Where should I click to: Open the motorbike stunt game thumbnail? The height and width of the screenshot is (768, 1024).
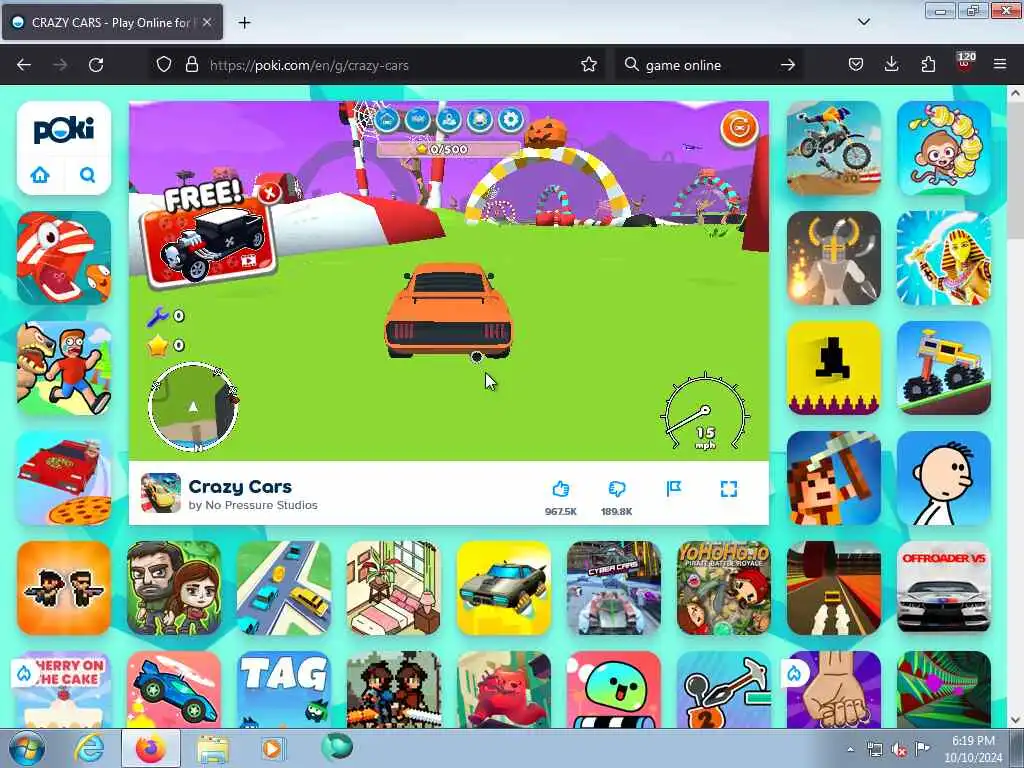(834, 148)
